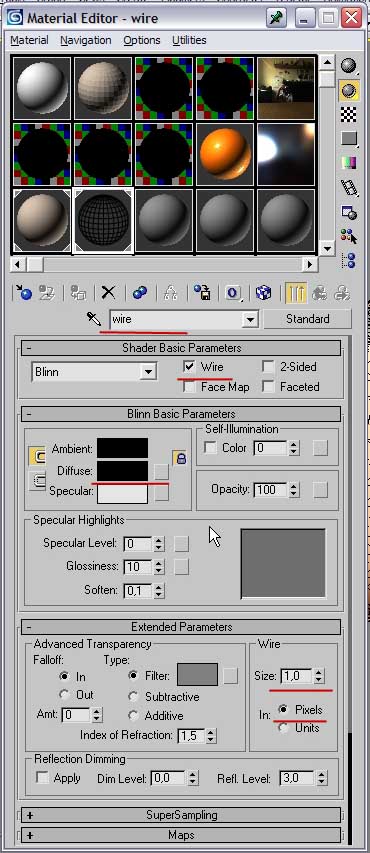This screenshot has width=370, height=853.
Task: Click the pushpin icon in title bar
Action: [276, 18]
